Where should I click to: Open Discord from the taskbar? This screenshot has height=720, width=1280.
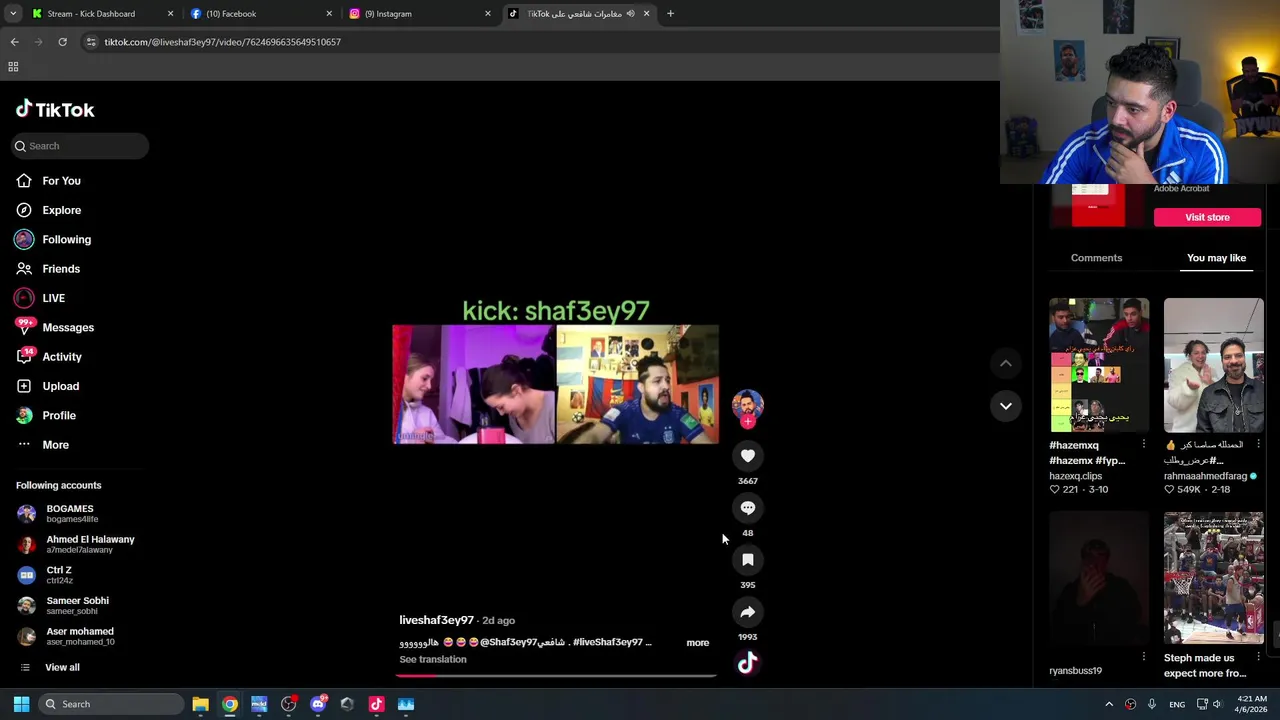click(318, 704)
